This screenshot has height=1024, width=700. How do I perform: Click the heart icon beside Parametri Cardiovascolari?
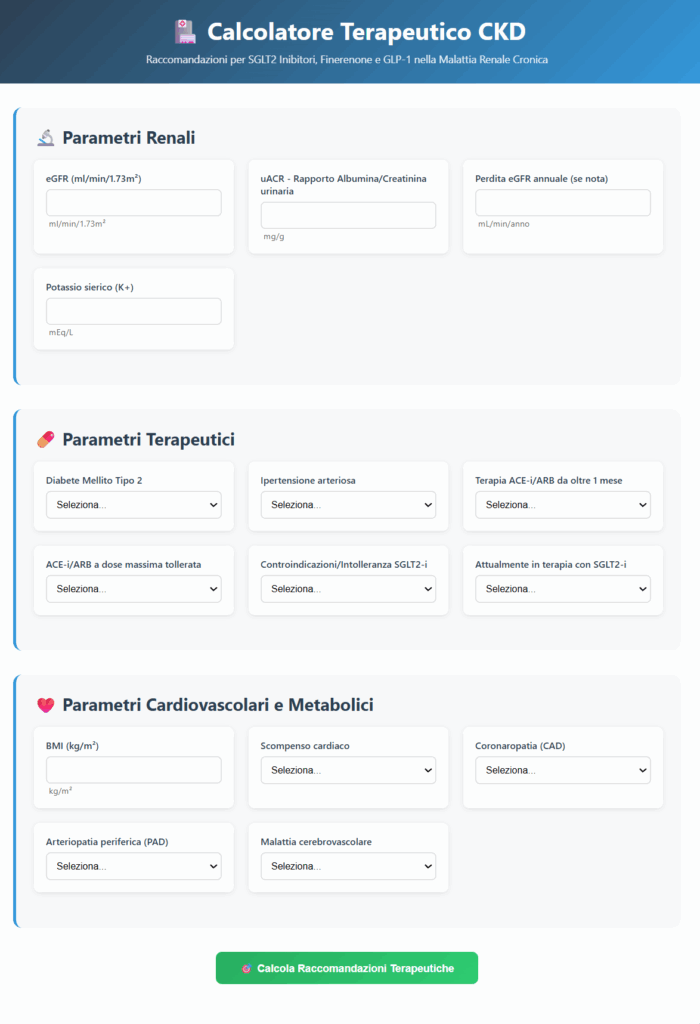pyautogui.click(x=45, y=705)
